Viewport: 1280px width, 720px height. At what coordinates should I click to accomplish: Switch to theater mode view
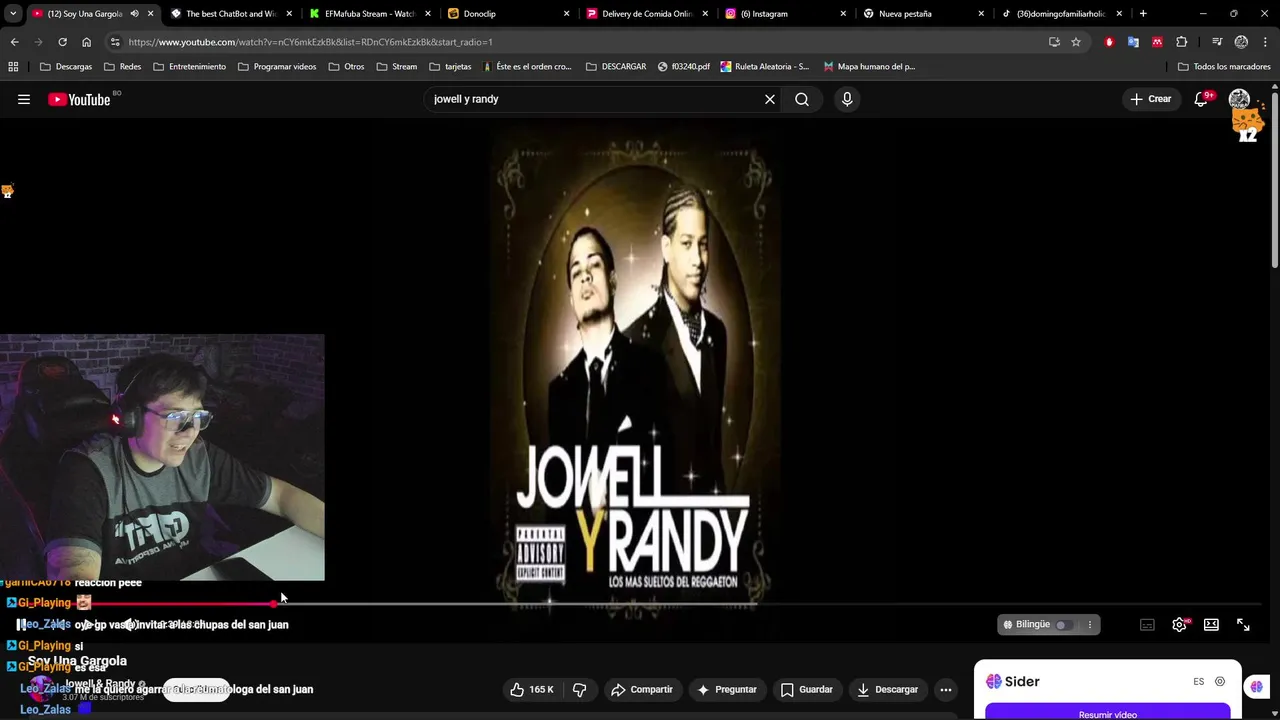click(x=1211, y=625)
